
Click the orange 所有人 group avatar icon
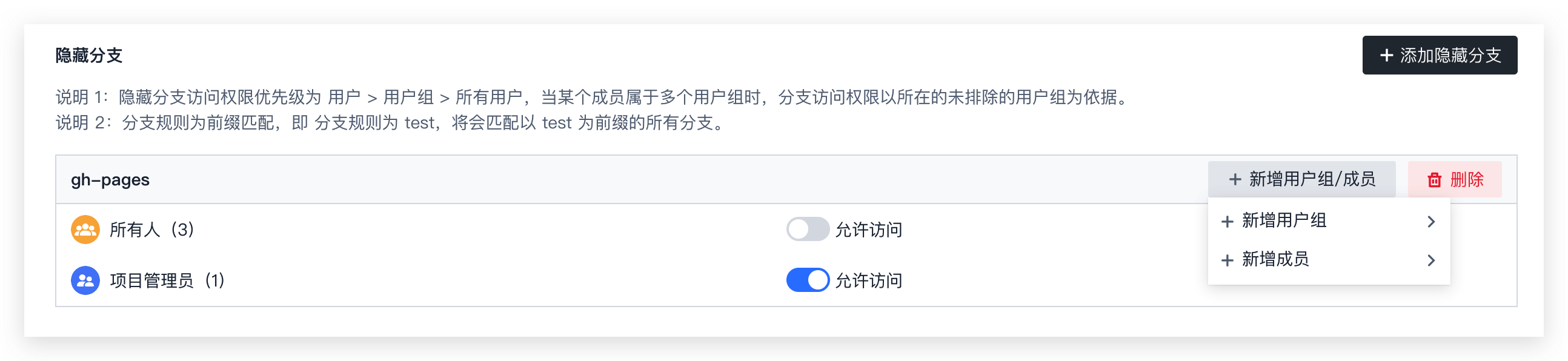coord(85,230)
